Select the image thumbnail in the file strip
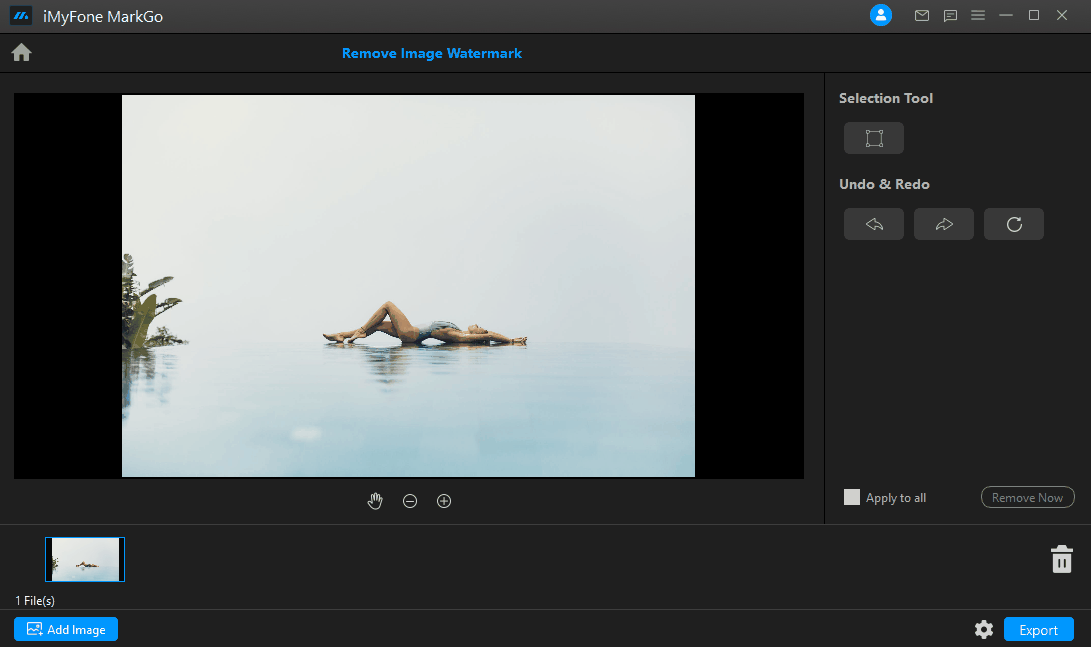Viewport: 1091px width, 647px height. pos(84,558)
